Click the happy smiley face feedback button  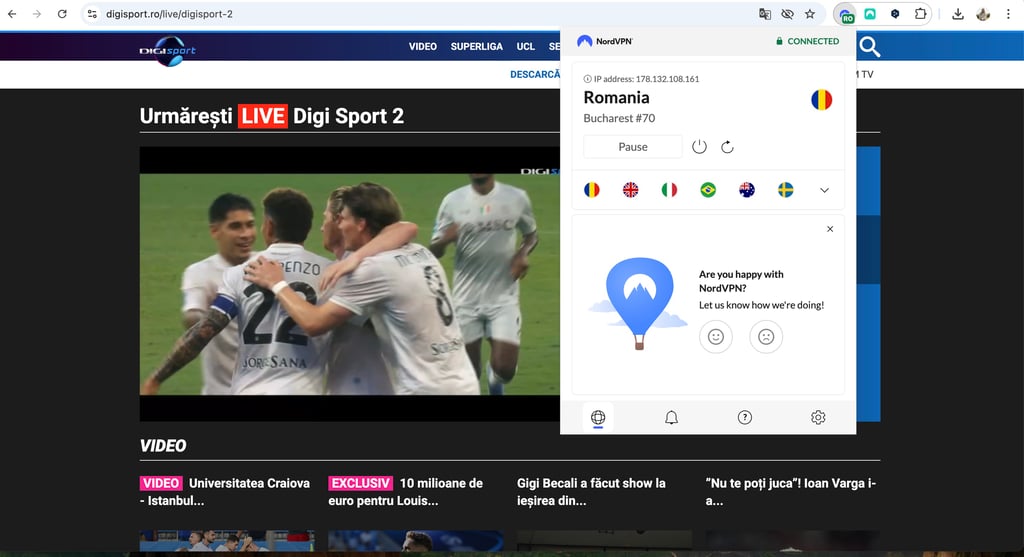click(x=716, y=336)
